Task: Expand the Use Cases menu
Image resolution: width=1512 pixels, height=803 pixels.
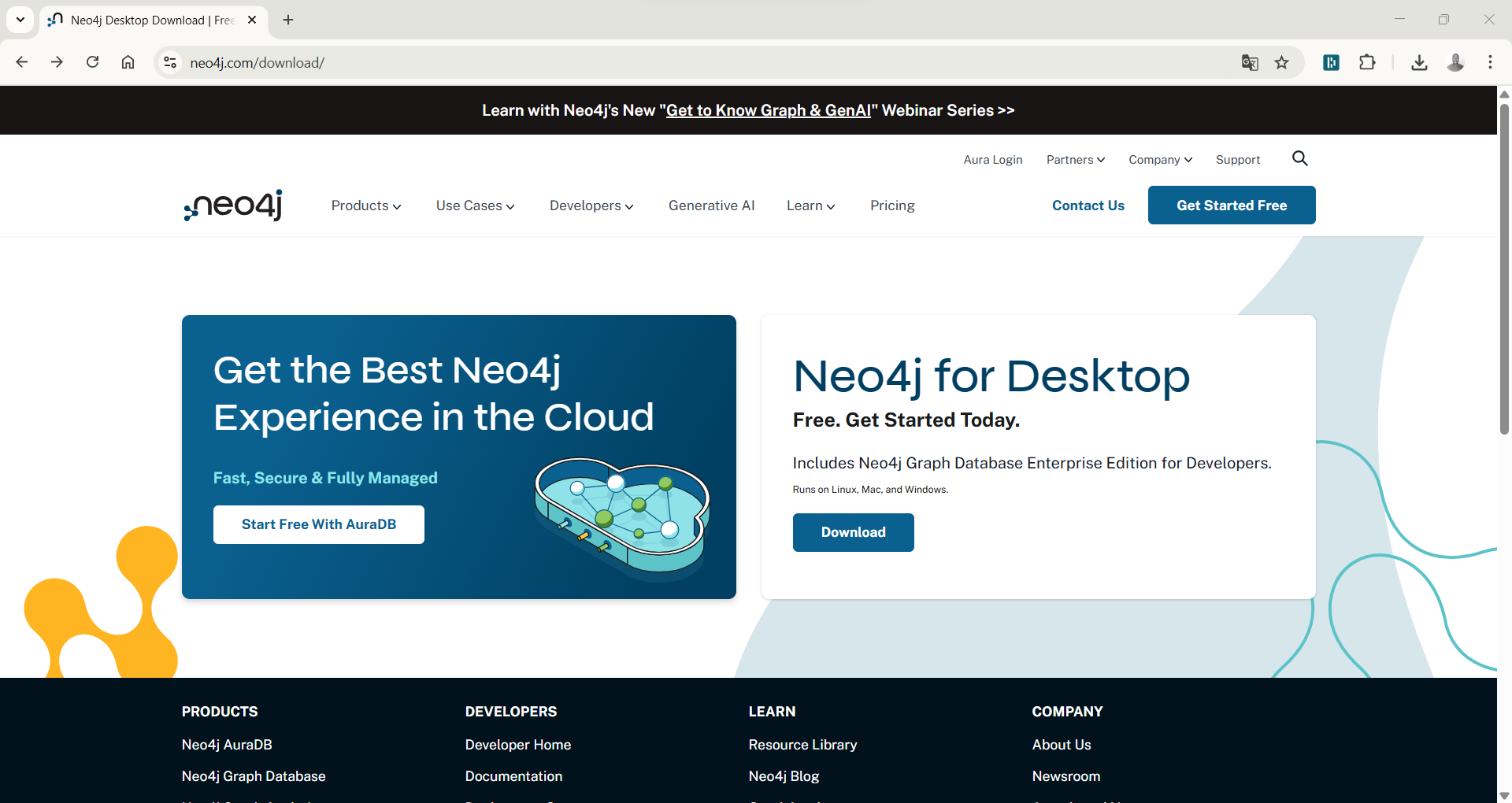Action: tap(475, 205)
